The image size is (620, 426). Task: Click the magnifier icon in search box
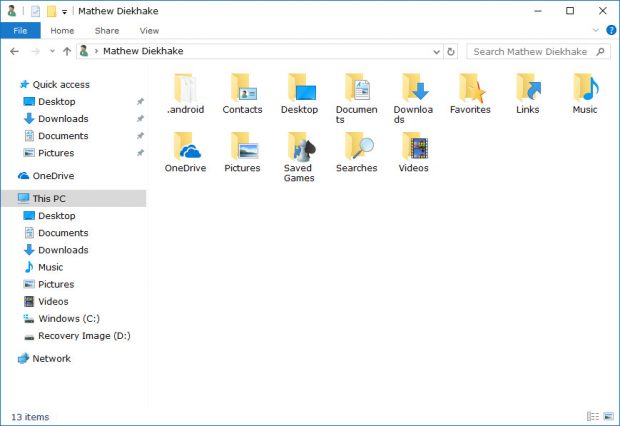pyautogui.click(x=600, y=51)
